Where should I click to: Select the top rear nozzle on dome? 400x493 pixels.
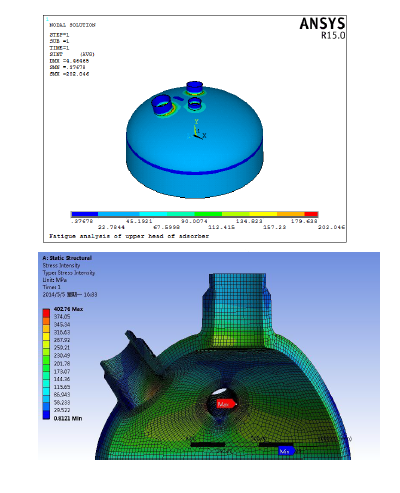click(x=194, y=87)
